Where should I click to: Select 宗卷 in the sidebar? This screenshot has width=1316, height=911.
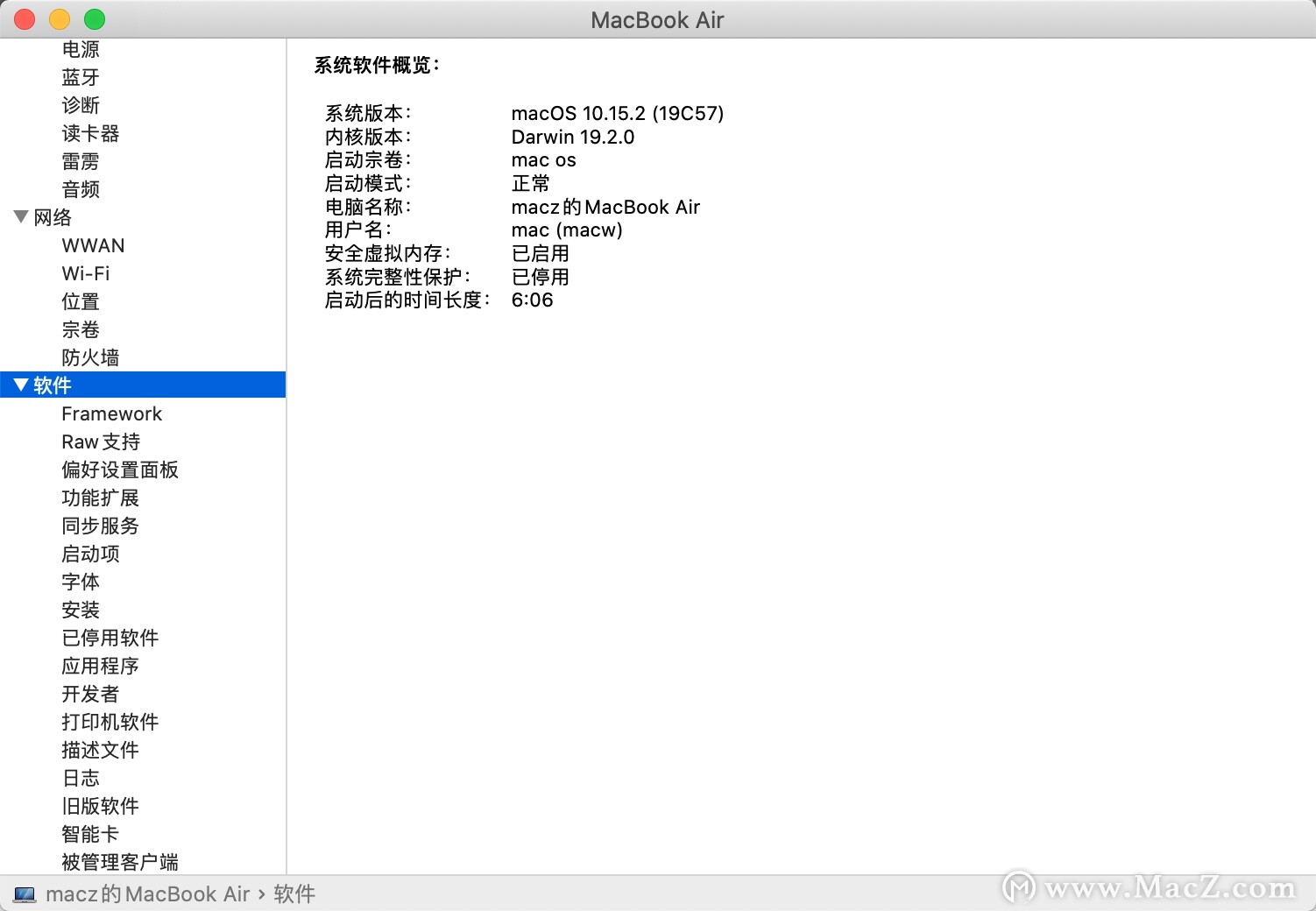tap(81, 329)
